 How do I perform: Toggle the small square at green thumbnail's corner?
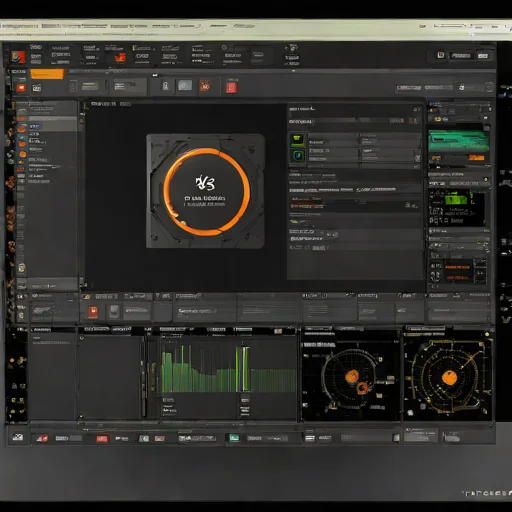point(487,128)
